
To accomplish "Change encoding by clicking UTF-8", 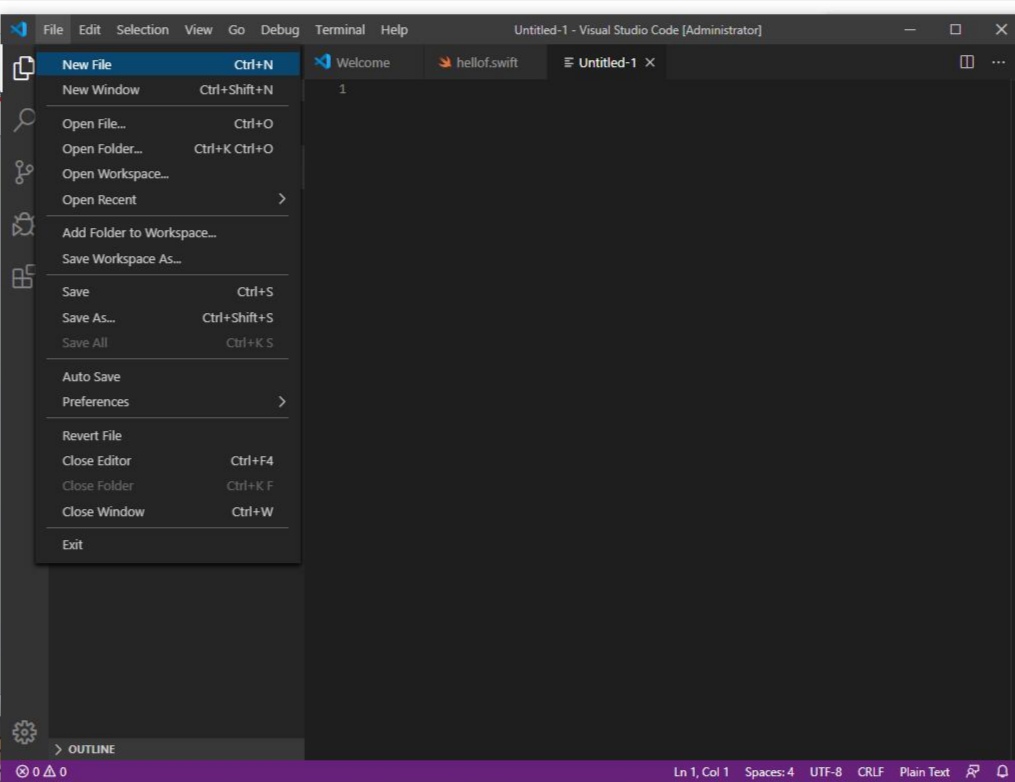I will point(825,771).
